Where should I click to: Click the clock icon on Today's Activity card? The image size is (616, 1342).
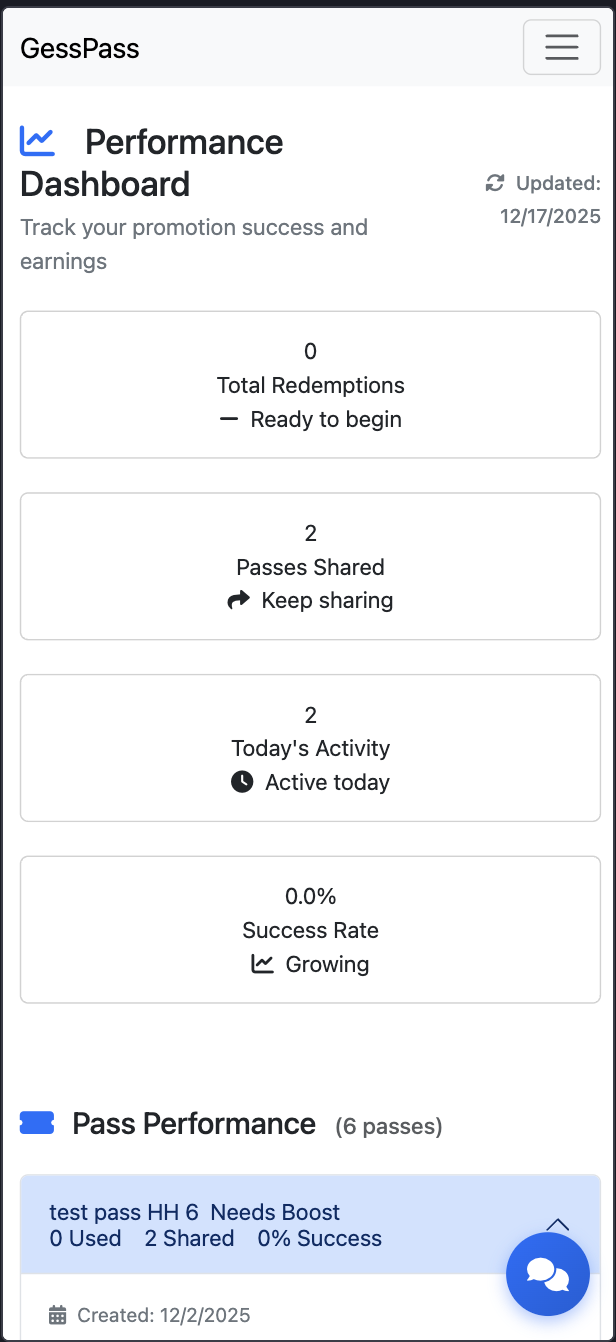point(242,782)
